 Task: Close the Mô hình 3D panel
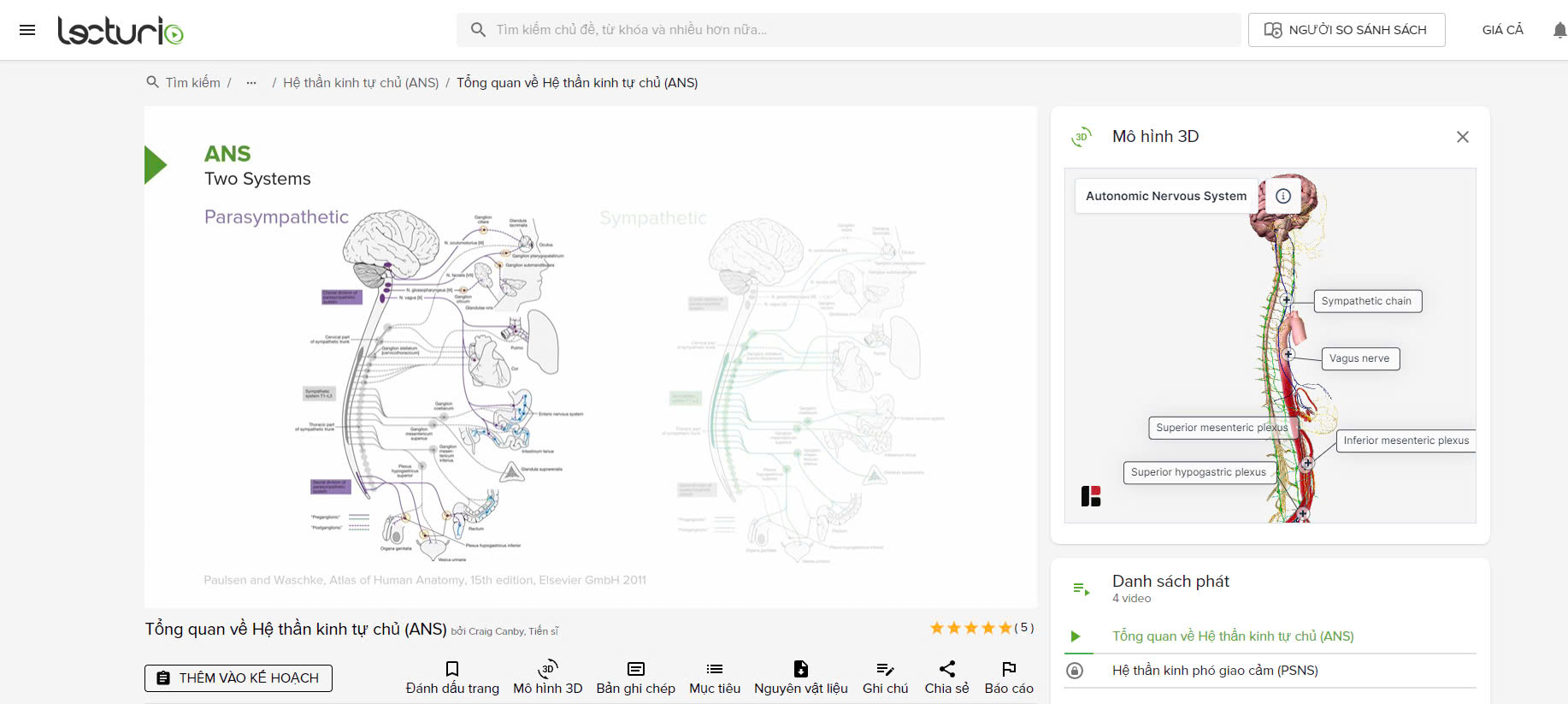pyautogui.click(x=1463, y=137)
